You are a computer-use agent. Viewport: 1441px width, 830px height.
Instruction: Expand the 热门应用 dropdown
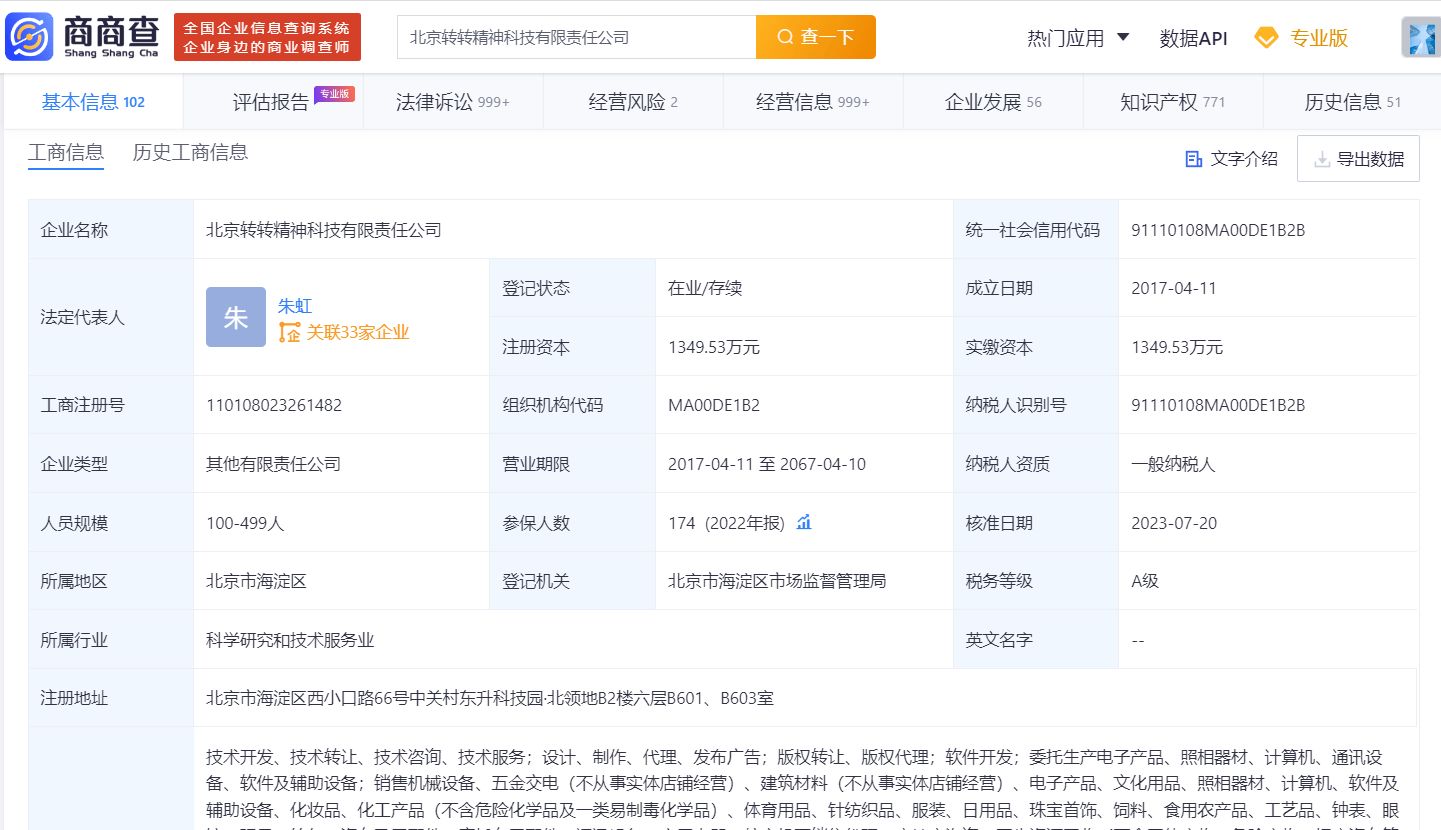click(1078, 38)
